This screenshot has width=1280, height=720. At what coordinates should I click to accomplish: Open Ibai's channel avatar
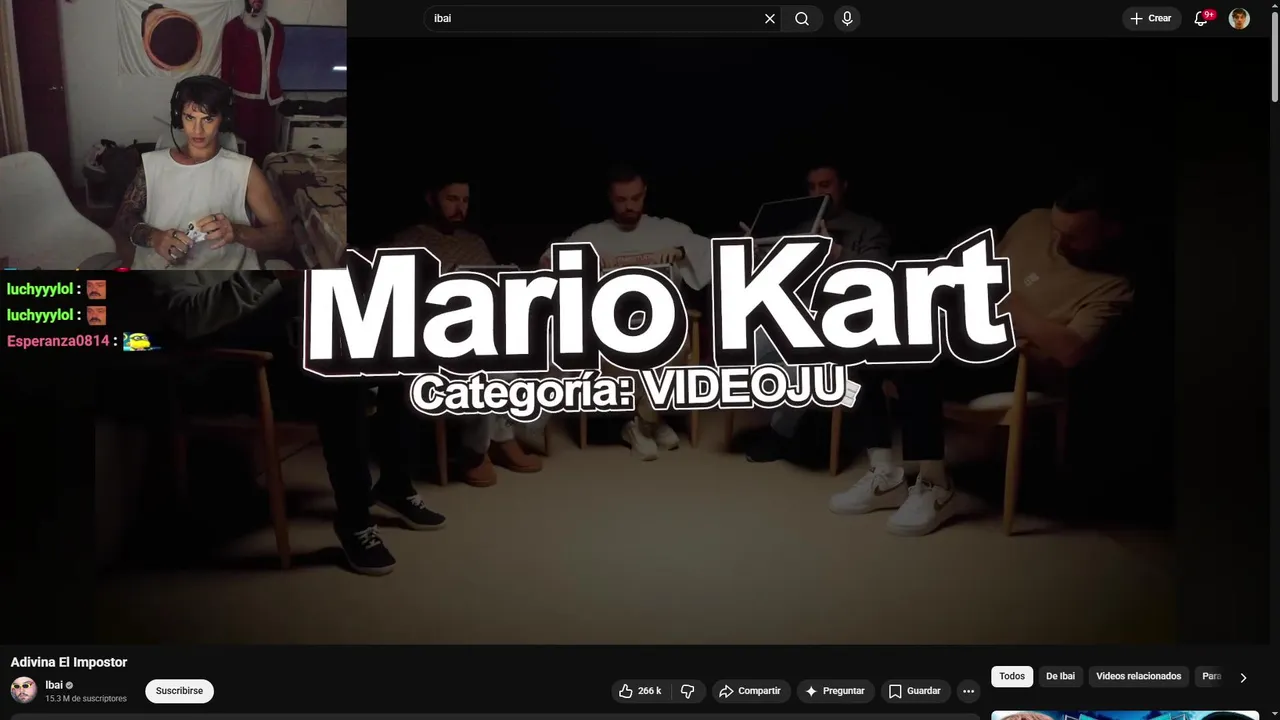pos(24,690)
